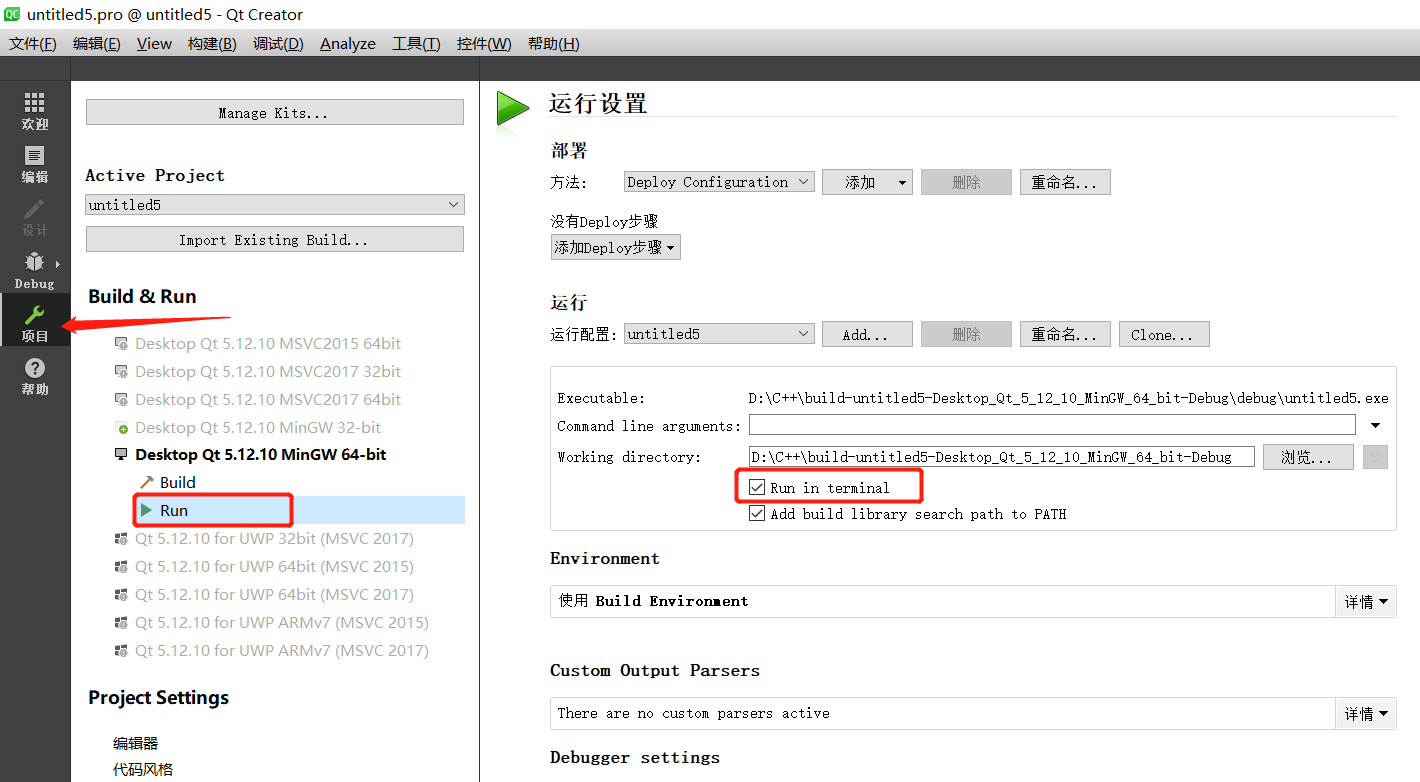Open the 添加Deploy步骤 dropdown
Image resolution: width=1420 pixels, height=782 pixels.
pyautogui.click(x=615, y=246)
